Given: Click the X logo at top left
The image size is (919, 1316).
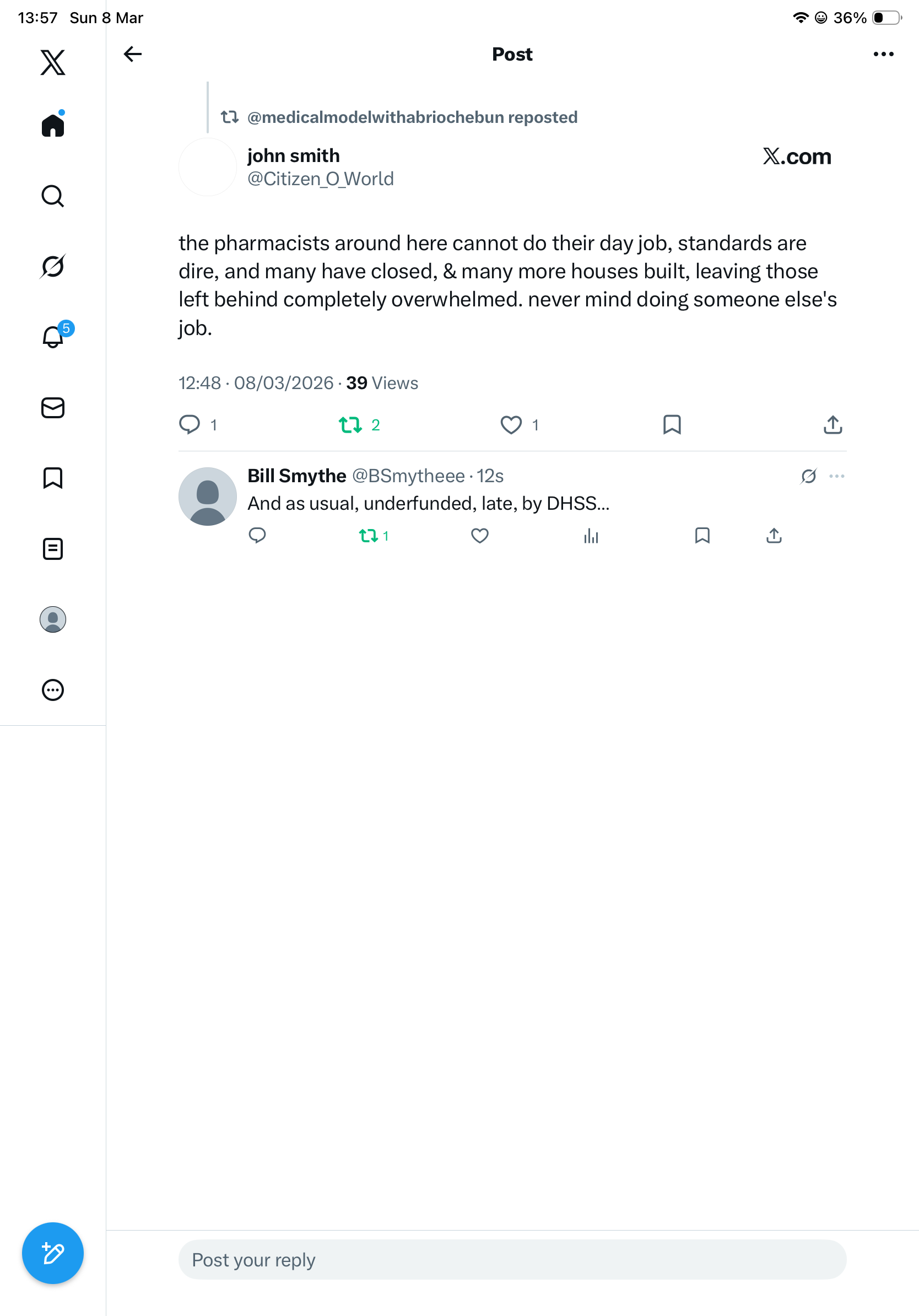Looking at the screenshot, I should 53,62.
